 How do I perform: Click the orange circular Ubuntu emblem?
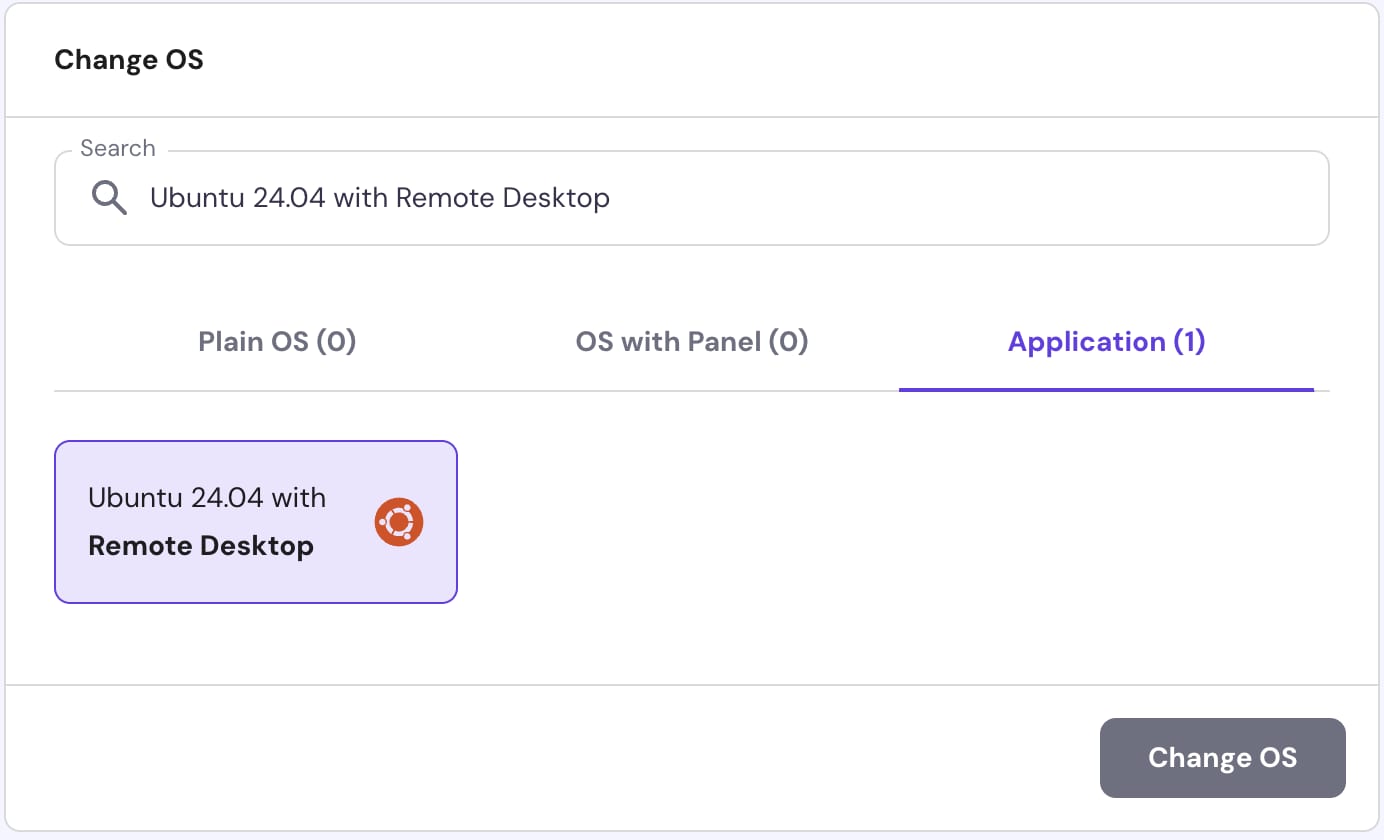tap(398, 521)
